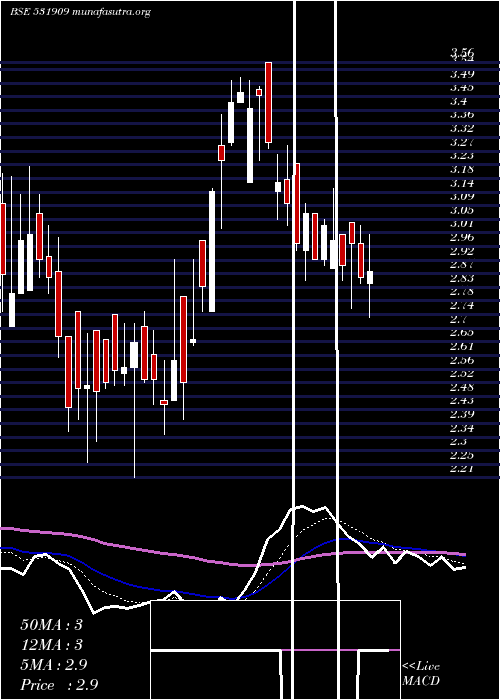Click the 2.34 price axis label

[462, 429]
